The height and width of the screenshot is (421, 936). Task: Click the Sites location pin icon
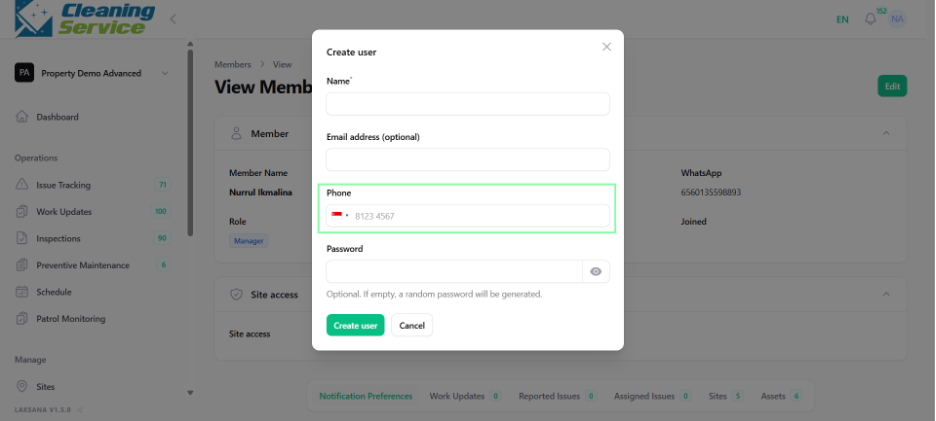click(21, 386)
